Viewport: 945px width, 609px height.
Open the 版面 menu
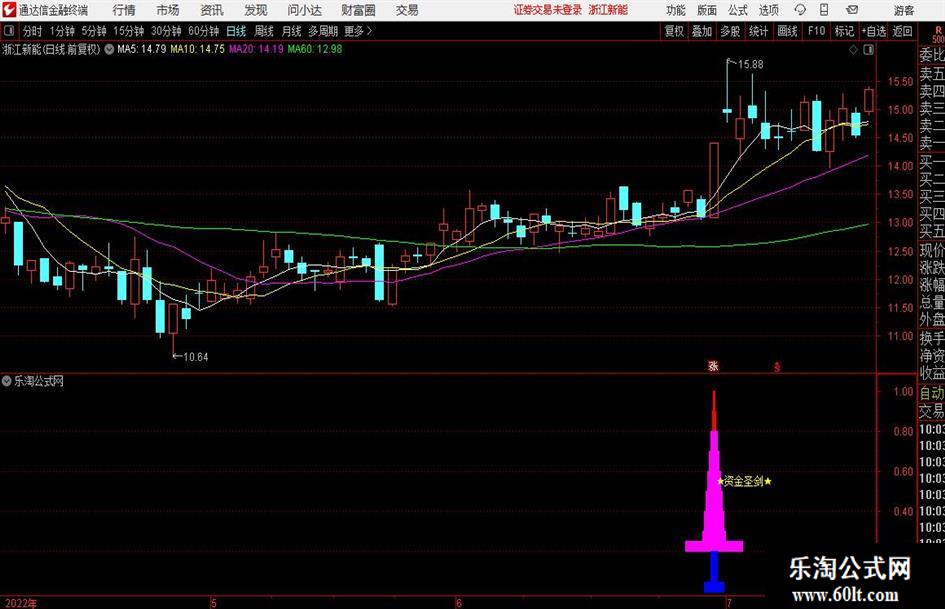[706, 10]
